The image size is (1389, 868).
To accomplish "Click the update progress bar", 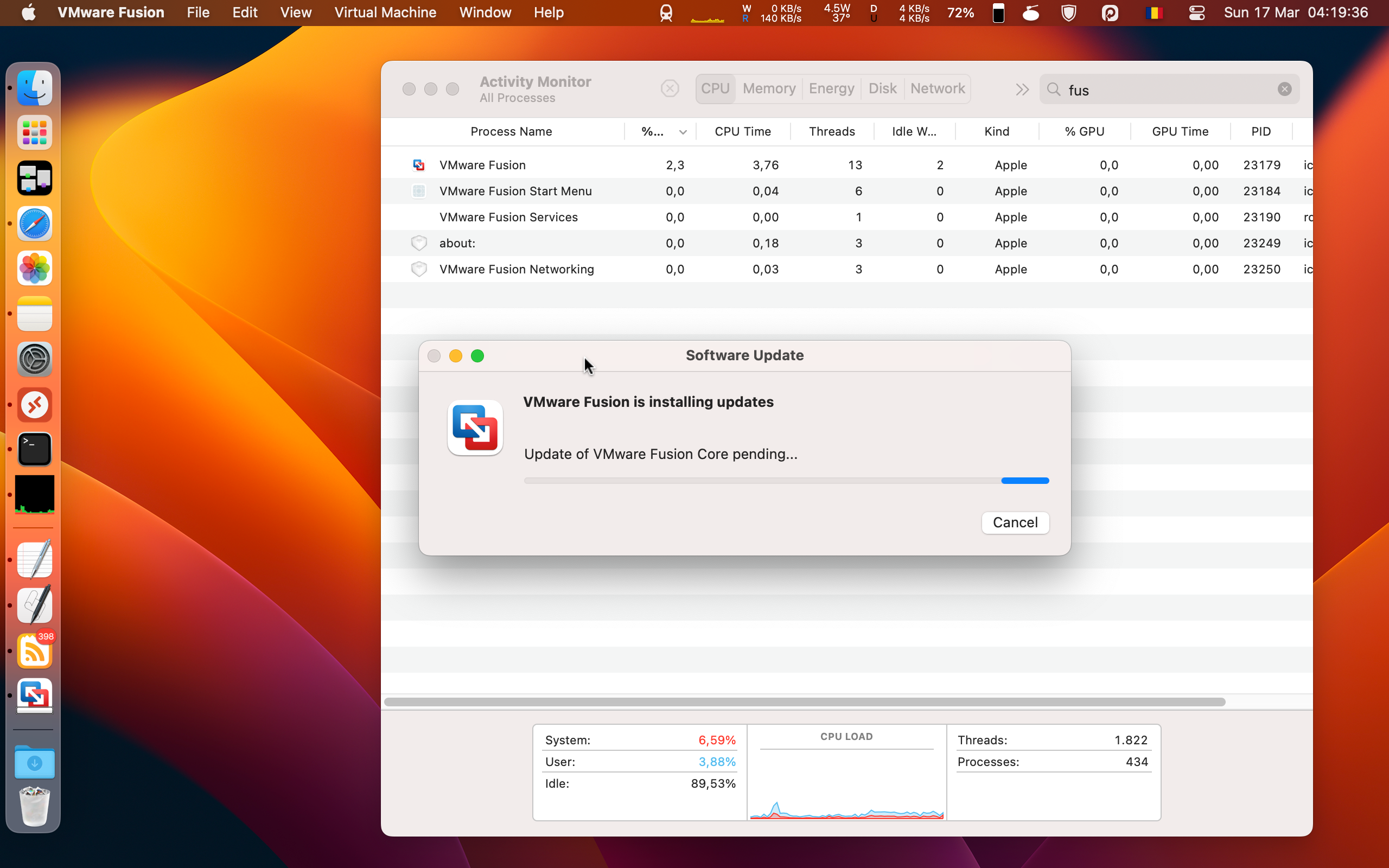I will point(786,481).
